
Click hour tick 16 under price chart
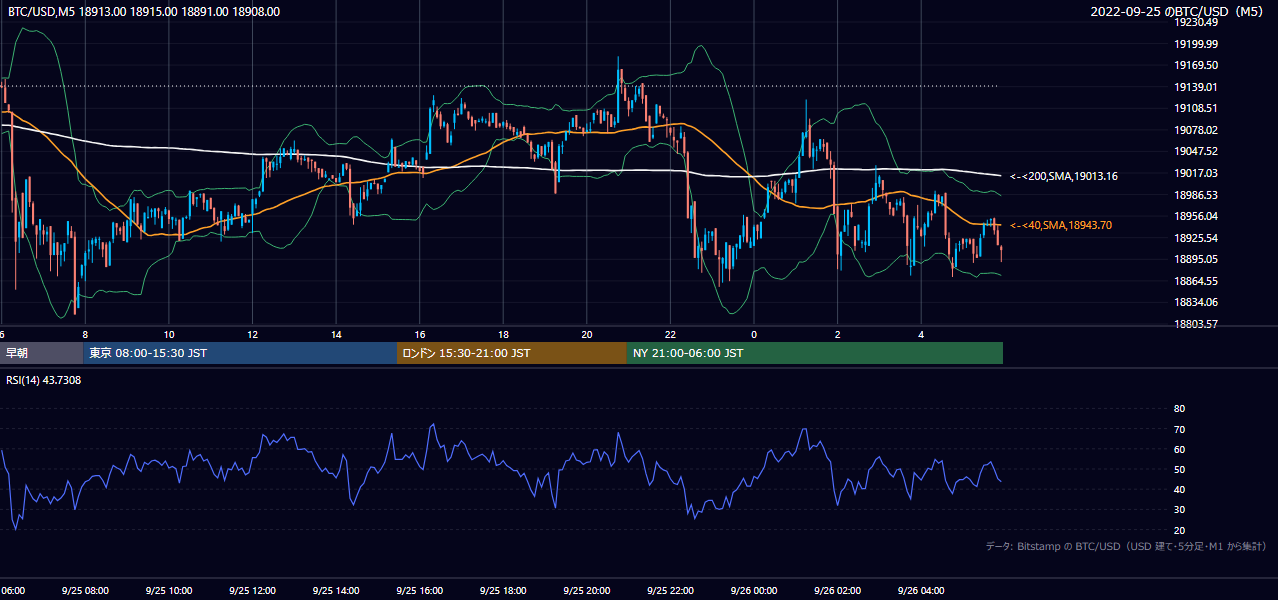tap(420, 334)
